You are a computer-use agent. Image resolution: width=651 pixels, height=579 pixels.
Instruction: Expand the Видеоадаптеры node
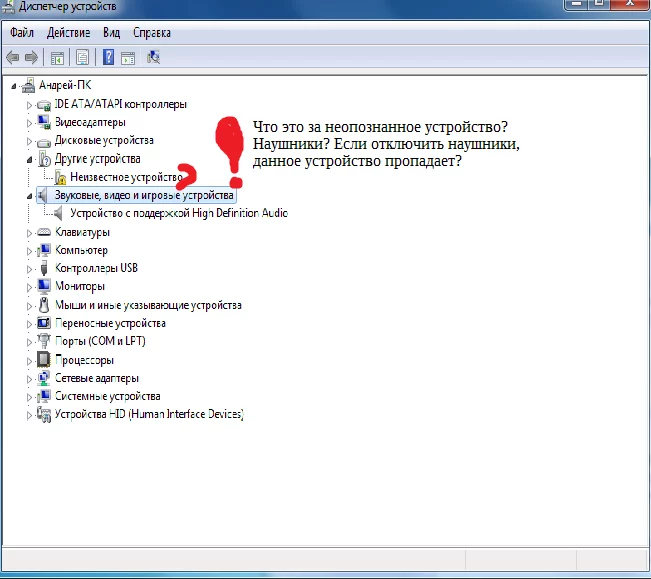[x=29, y=123]
